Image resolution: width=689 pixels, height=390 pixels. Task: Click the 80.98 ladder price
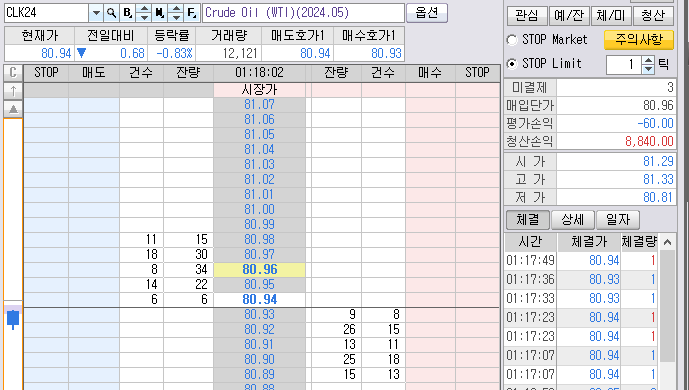click(259, 239)
